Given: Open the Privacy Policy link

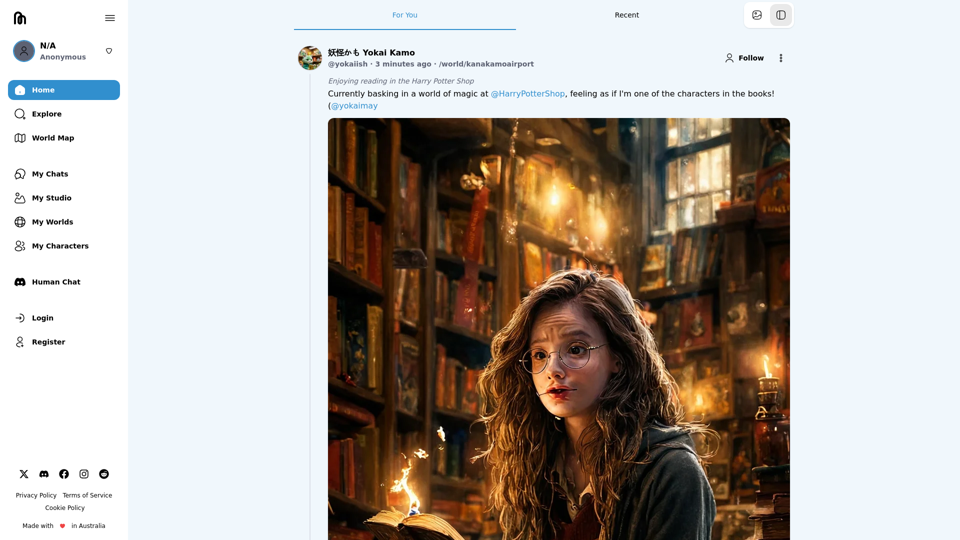Looking at the screenshot, I should [x=36, y=495].
